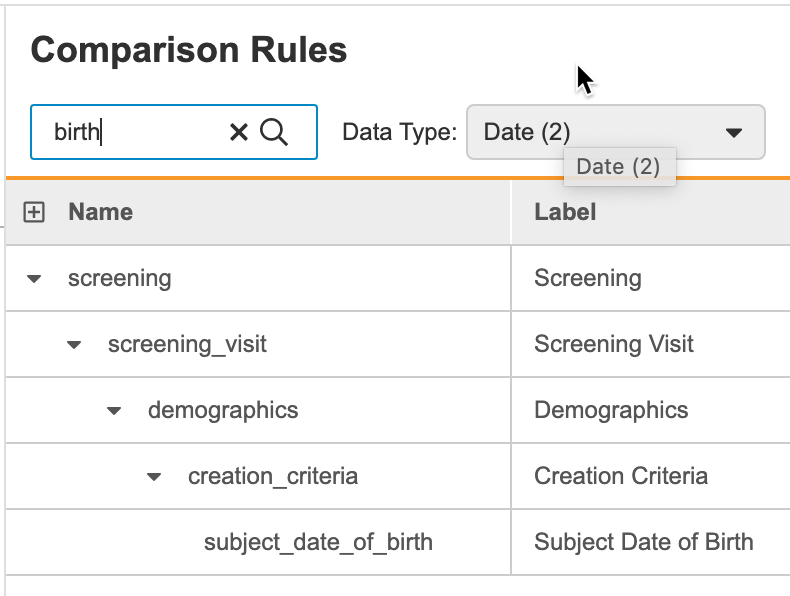Click the magnifying glass search icon
790x596 pixels.
pyautogui.click(x=274, y=132)
